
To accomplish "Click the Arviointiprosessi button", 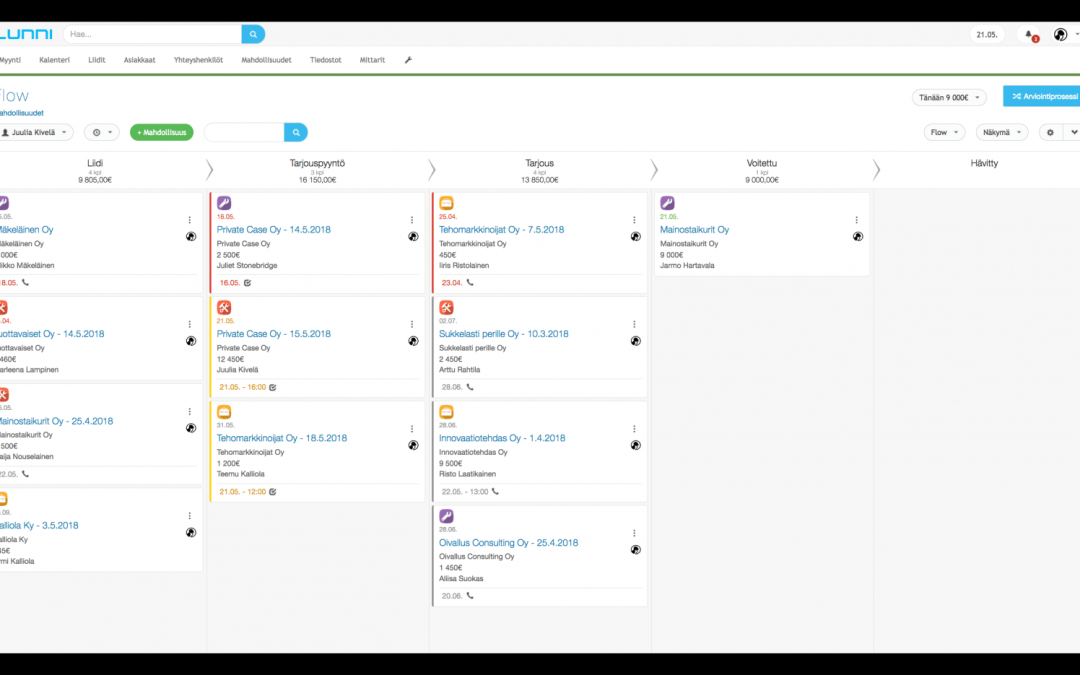I will (1042, 96).
